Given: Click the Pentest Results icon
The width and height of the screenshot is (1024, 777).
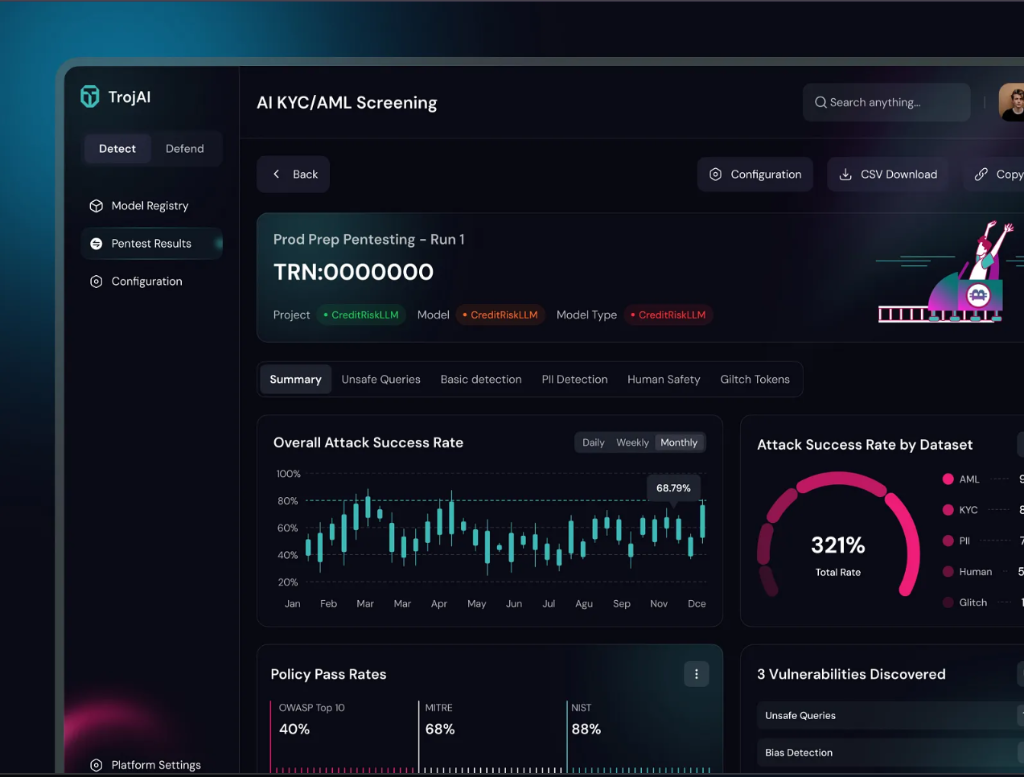Looking at the screenshot, I should (96, 244).
